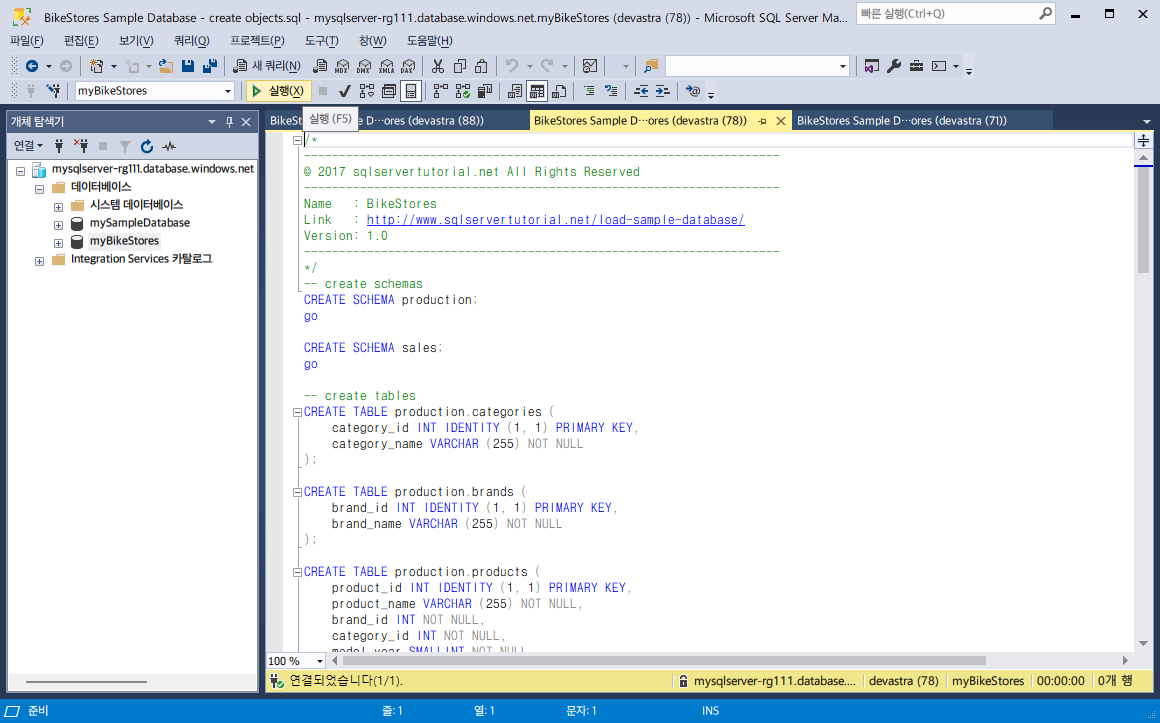Screen dimensions: 1160x723
Task: Click the Paste icon
Action: [482, 67]
